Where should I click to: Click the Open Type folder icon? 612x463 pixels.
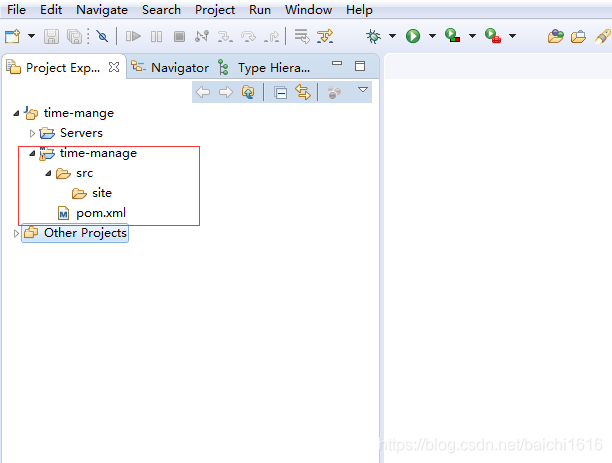(555, 36)
